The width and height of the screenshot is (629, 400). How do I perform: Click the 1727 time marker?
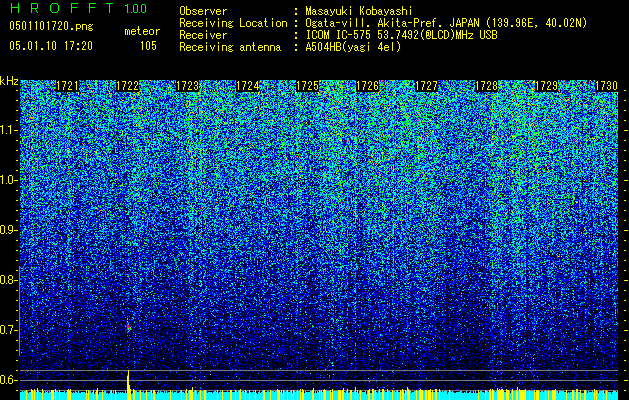click(x=426, y=86)
